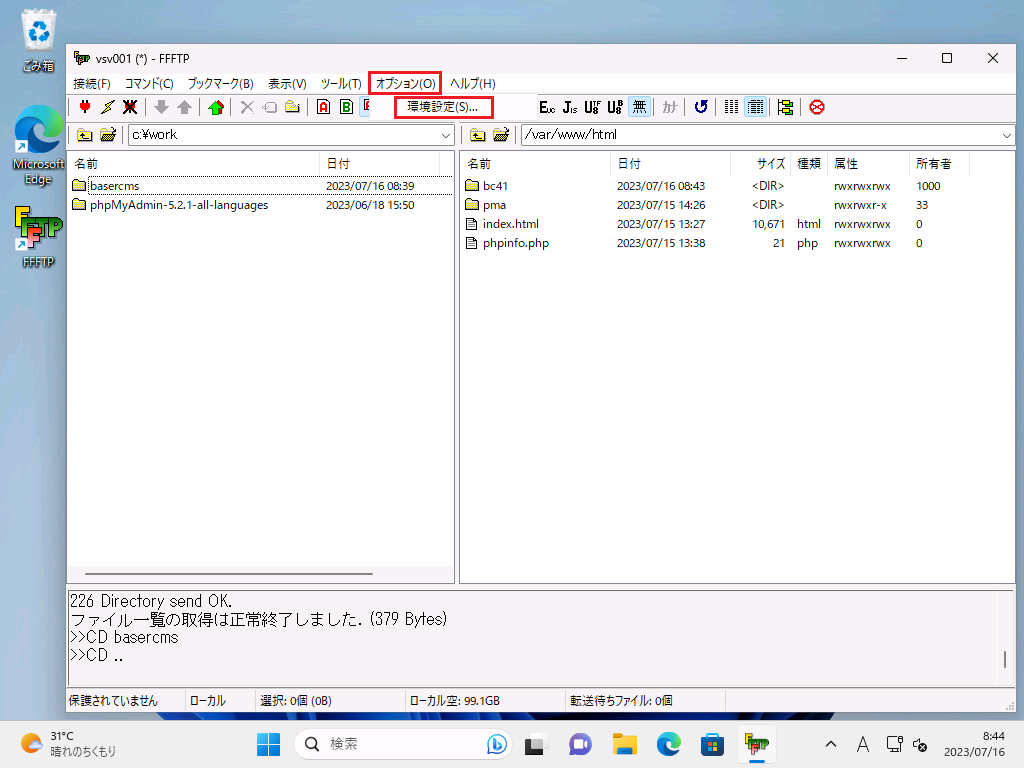1024x768 pixels.
Task: Toggle ASCII transfer mode (red A)
Action: pyautogui.click(x=323, y=107)
